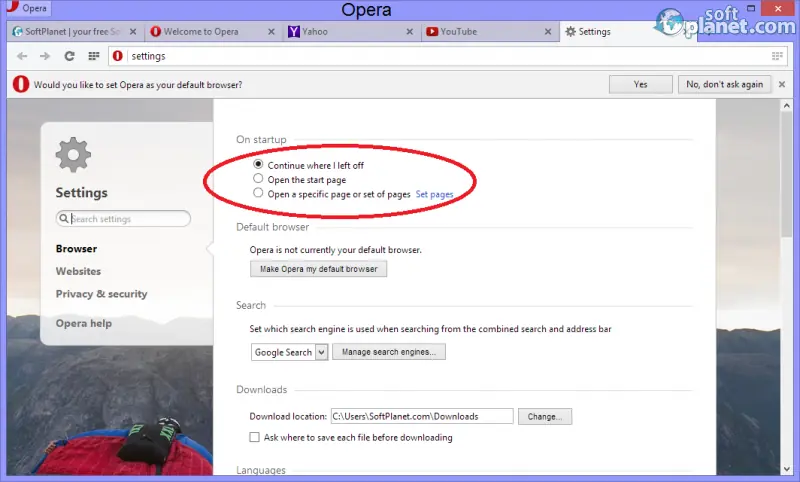Screen dimensions: 800x482
Task: Click the grid icon at address bar end
Action: [777, 56]
